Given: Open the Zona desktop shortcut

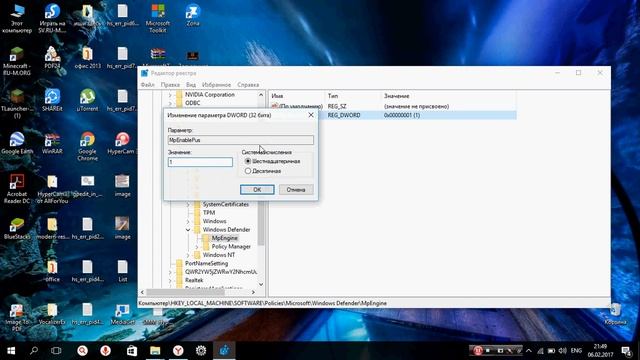Looking at the screenshot, I should 193,15.
